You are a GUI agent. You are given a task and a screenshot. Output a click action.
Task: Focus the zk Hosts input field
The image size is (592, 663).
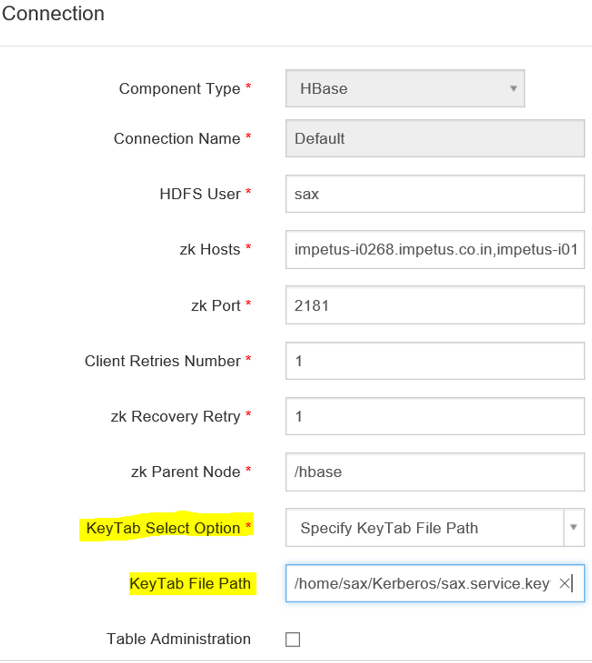435,249
